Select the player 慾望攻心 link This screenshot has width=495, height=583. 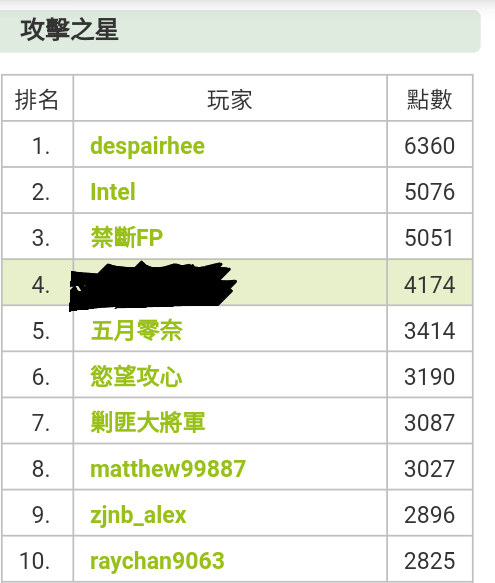[136, 377]
